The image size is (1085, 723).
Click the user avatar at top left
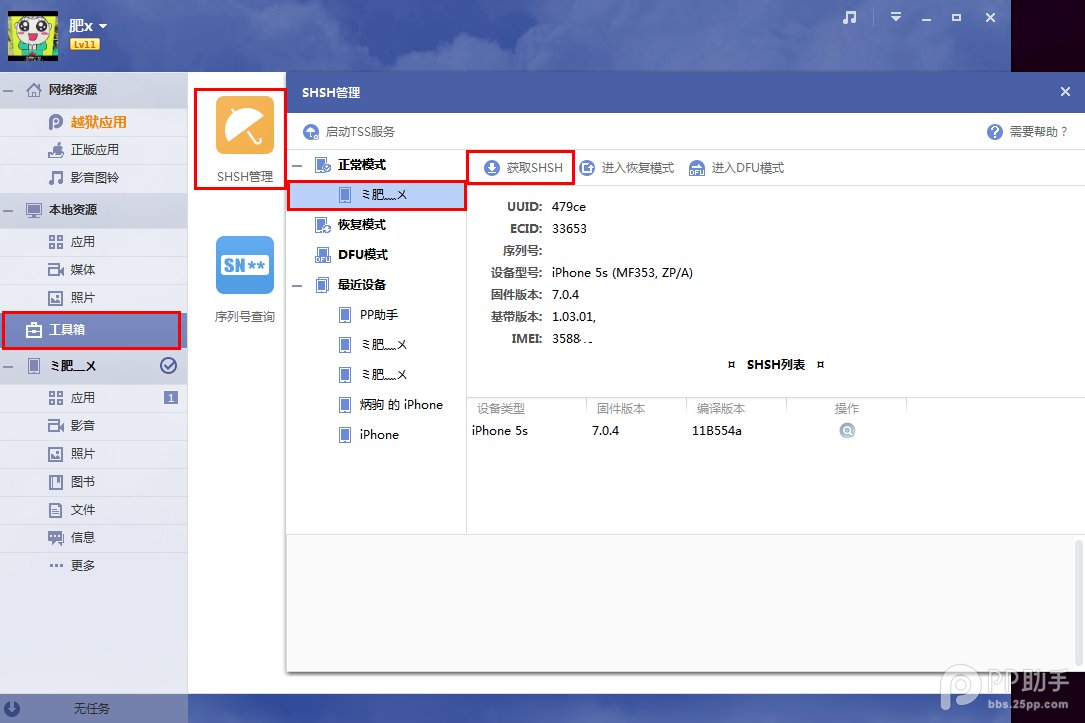(x=32, y=35)
